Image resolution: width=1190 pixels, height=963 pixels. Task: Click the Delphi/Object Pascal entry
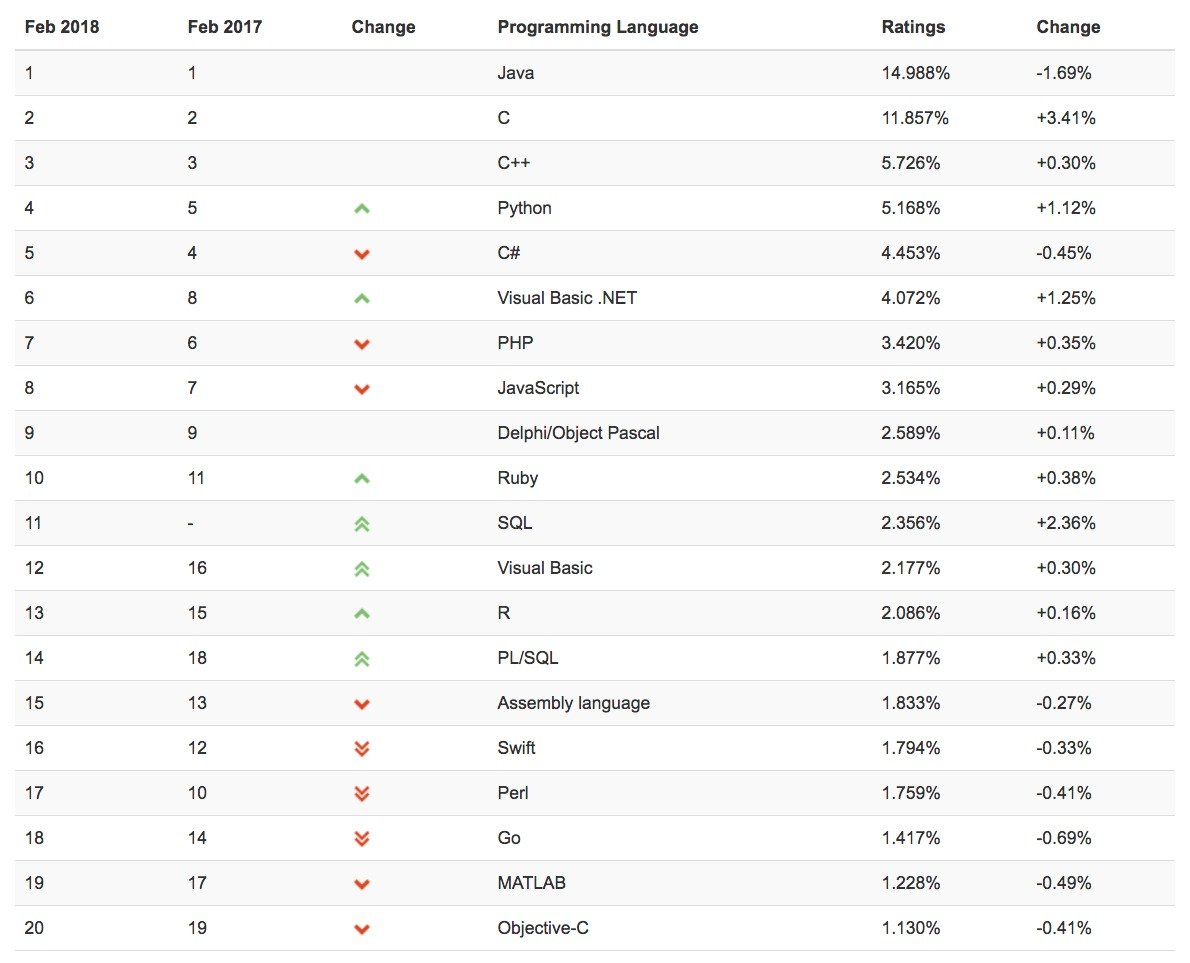point(578,433)
